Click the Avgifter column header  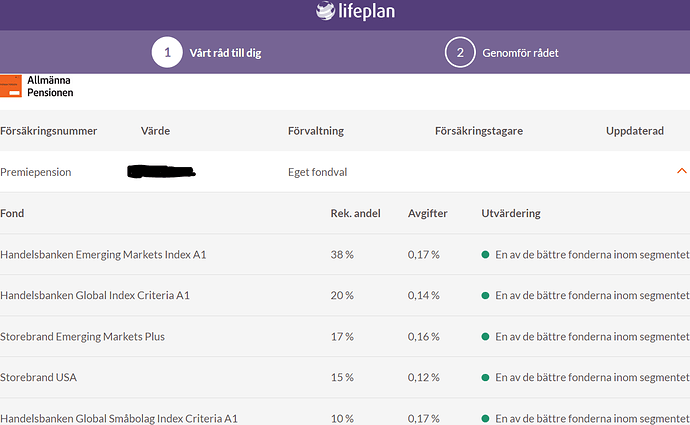tap(427, 214)
